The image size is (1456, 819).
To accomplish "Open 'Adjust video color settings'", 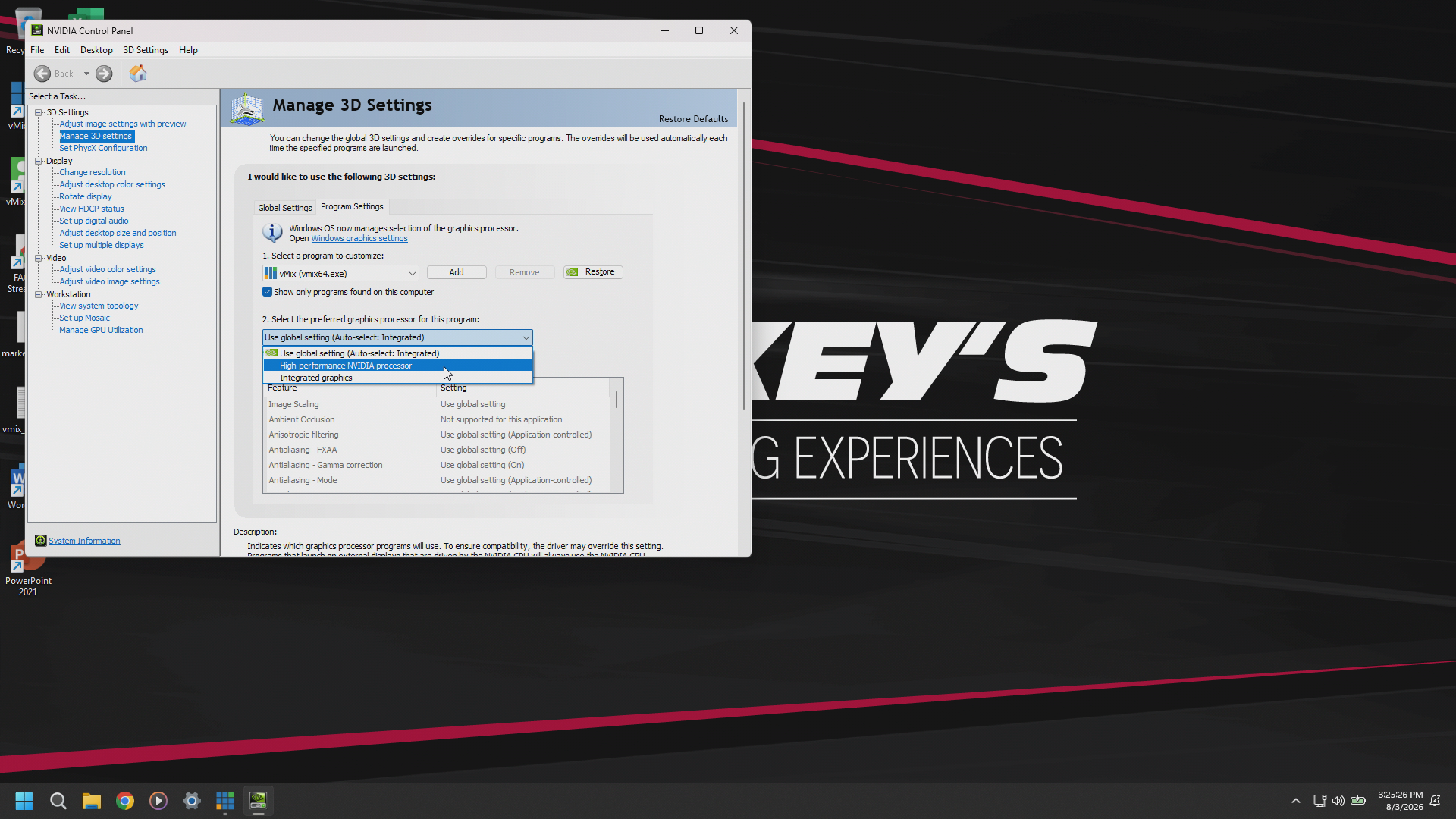I will pyautogui.click(x=108, y=270).
